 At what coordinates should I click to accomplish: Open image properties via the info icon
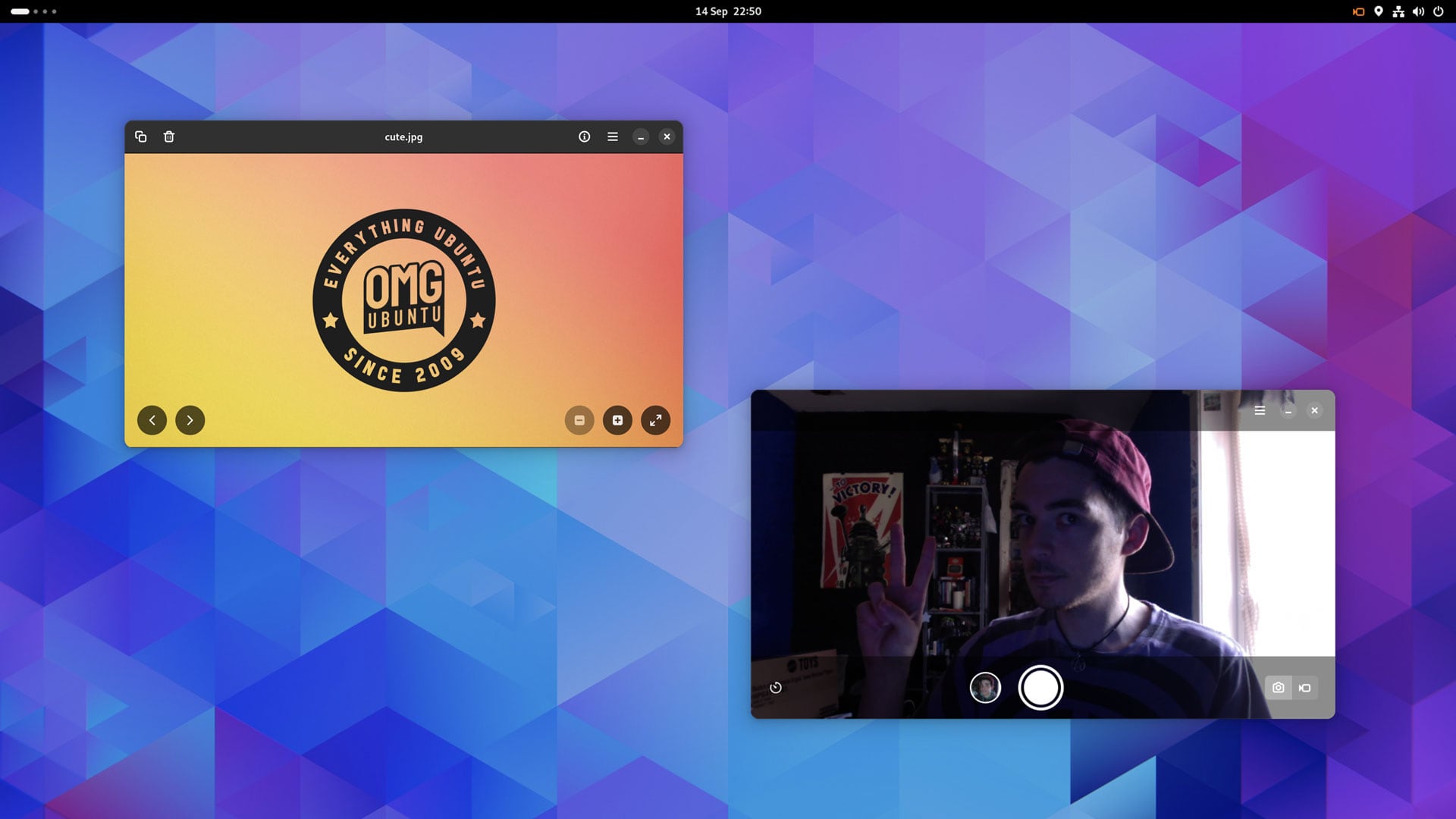point(584,136)
